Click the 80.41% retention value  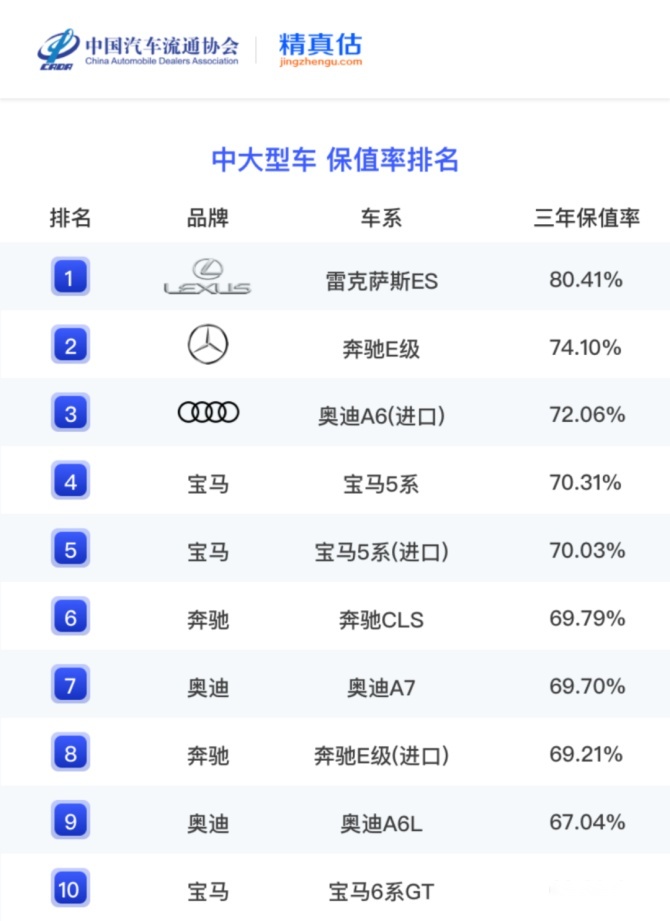(586, 280)
